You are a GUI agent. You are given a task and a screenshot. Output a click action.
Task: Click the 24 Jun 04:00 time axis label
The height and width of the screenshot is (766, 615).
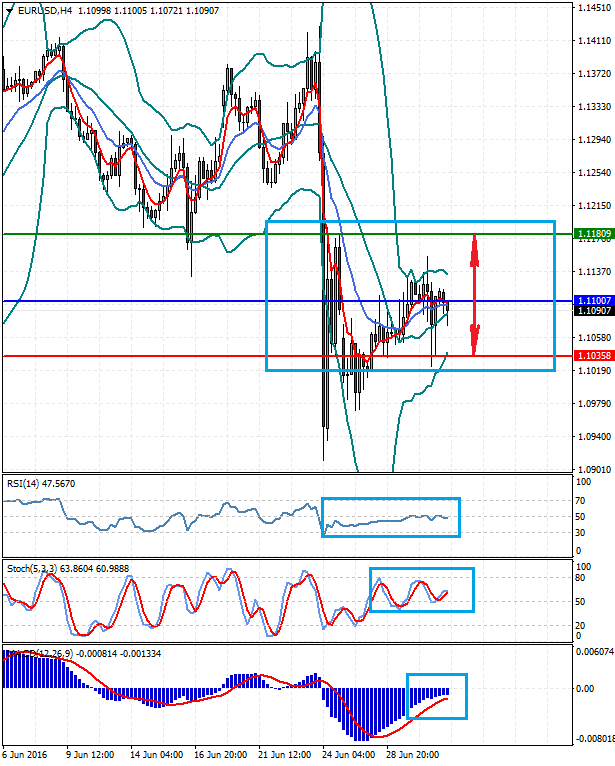[350, 755]
